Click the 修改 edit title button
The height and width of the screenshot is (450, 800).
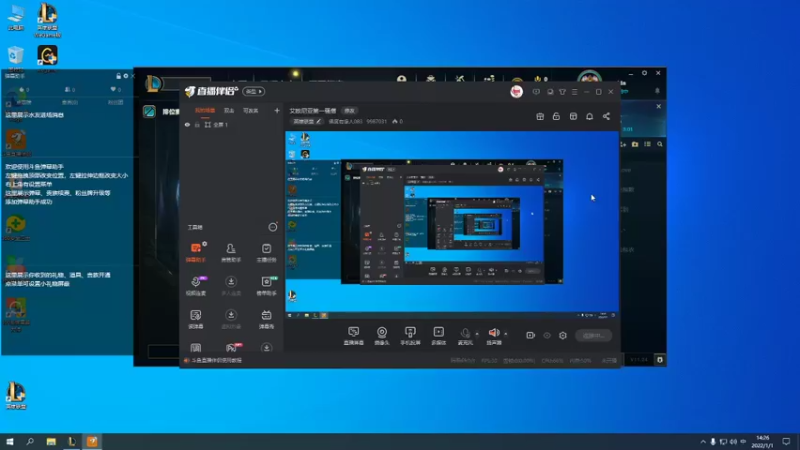(x=349, y=111)
